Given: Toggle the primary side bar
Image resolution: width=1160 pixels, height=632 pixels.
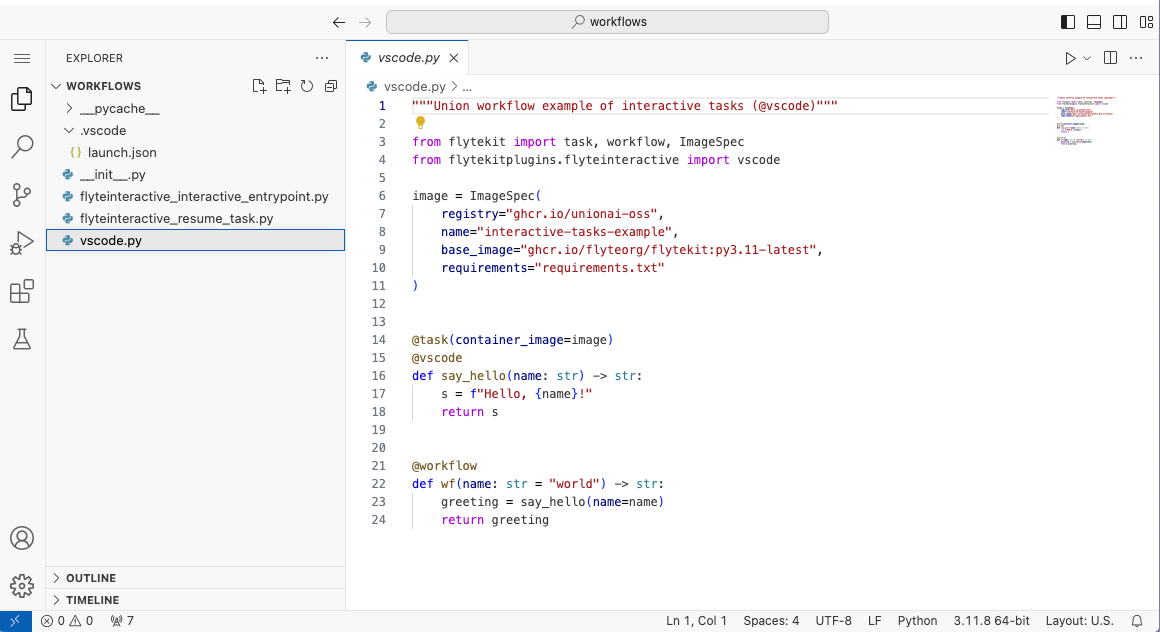Looking at the screenshot, I should pyautogui.click(x=1067, y=21).
